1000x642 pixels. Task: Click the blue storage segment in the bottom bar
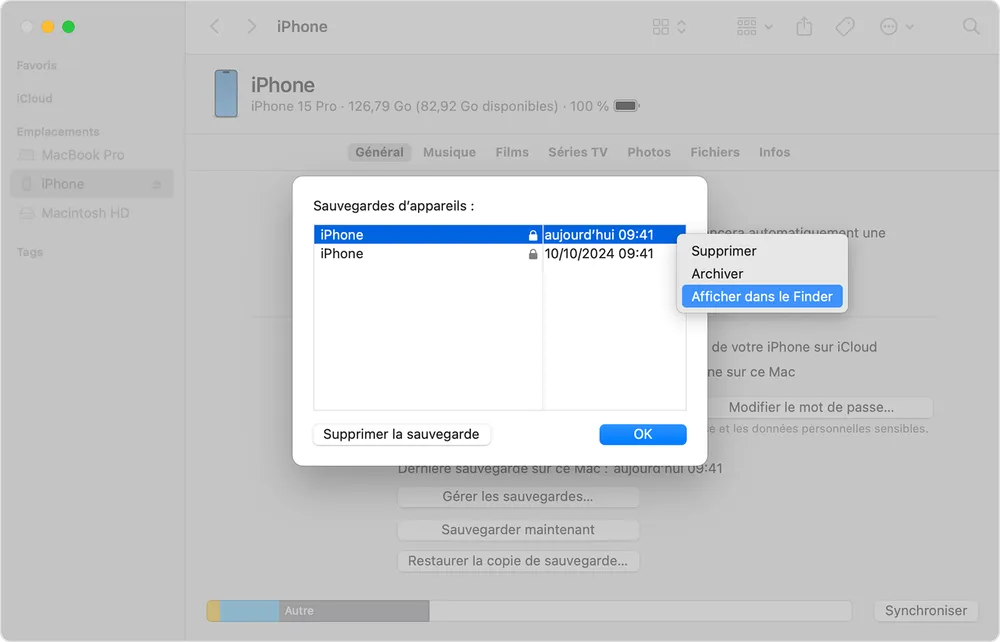point(250,610)
